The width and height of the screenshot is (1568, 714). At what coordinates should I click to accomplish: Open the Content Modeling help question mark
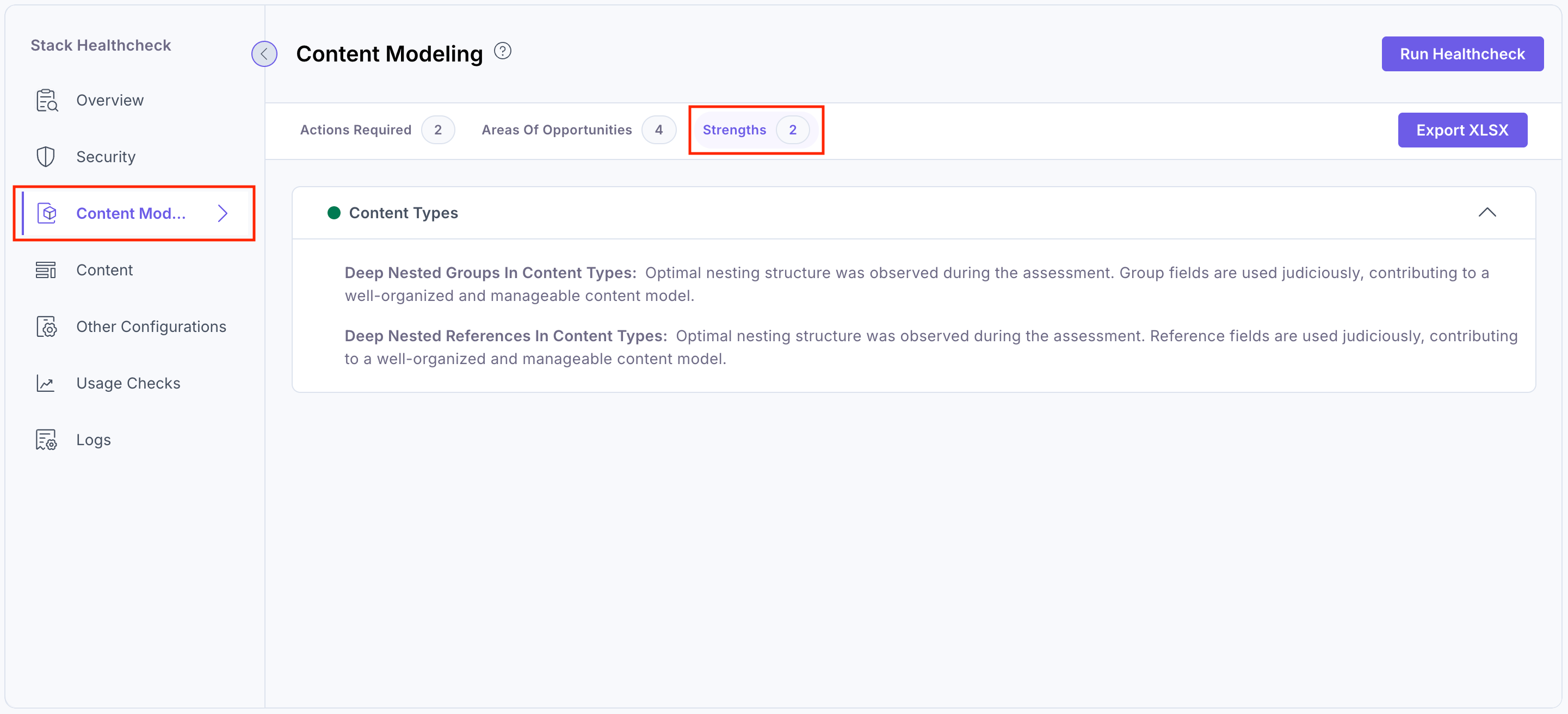coord(503,50)
